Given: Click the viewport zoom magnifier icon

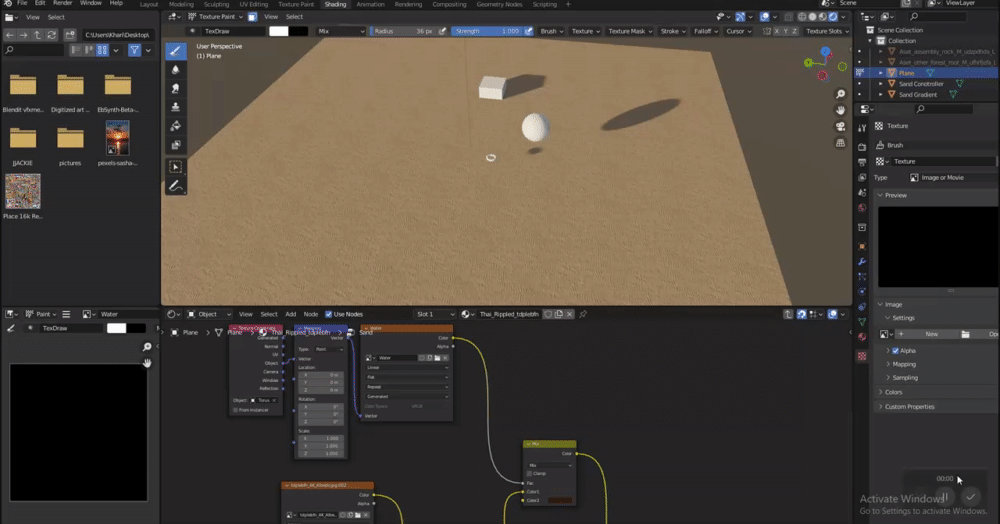Looking at the screenshot, I should coord(841,94).
